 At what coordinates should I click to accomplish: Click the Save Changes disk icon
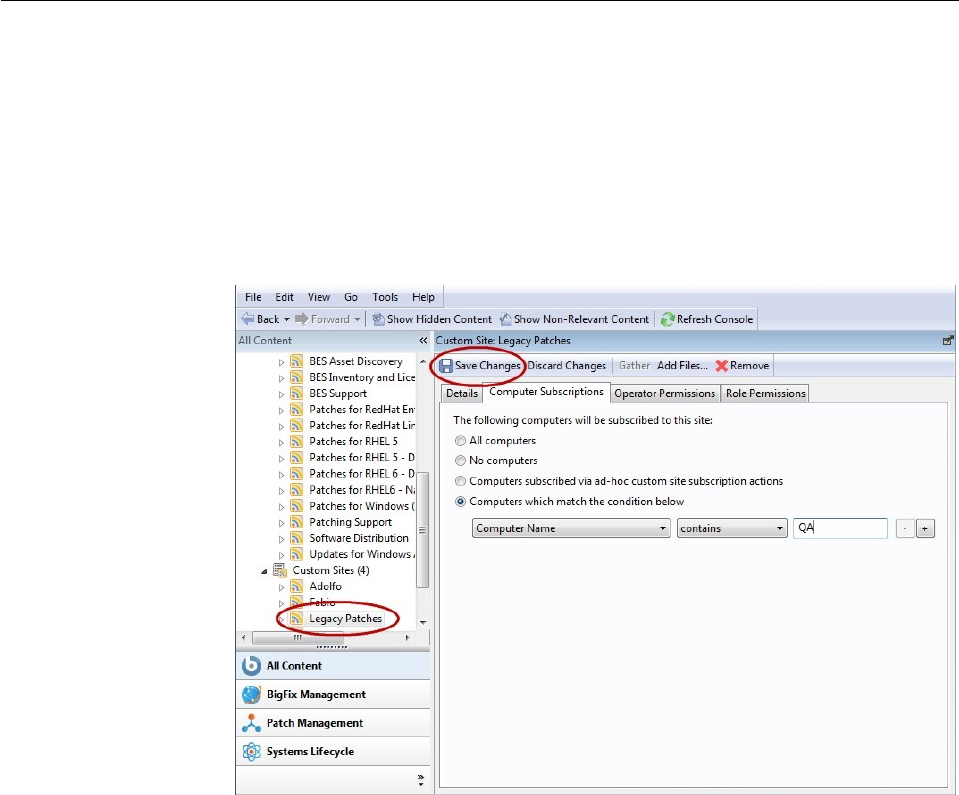[446, 366]
